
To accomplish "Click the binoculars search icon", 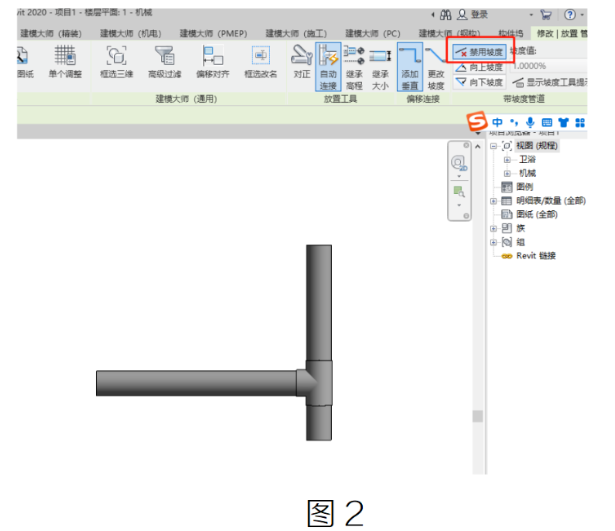I will [446, 15].
